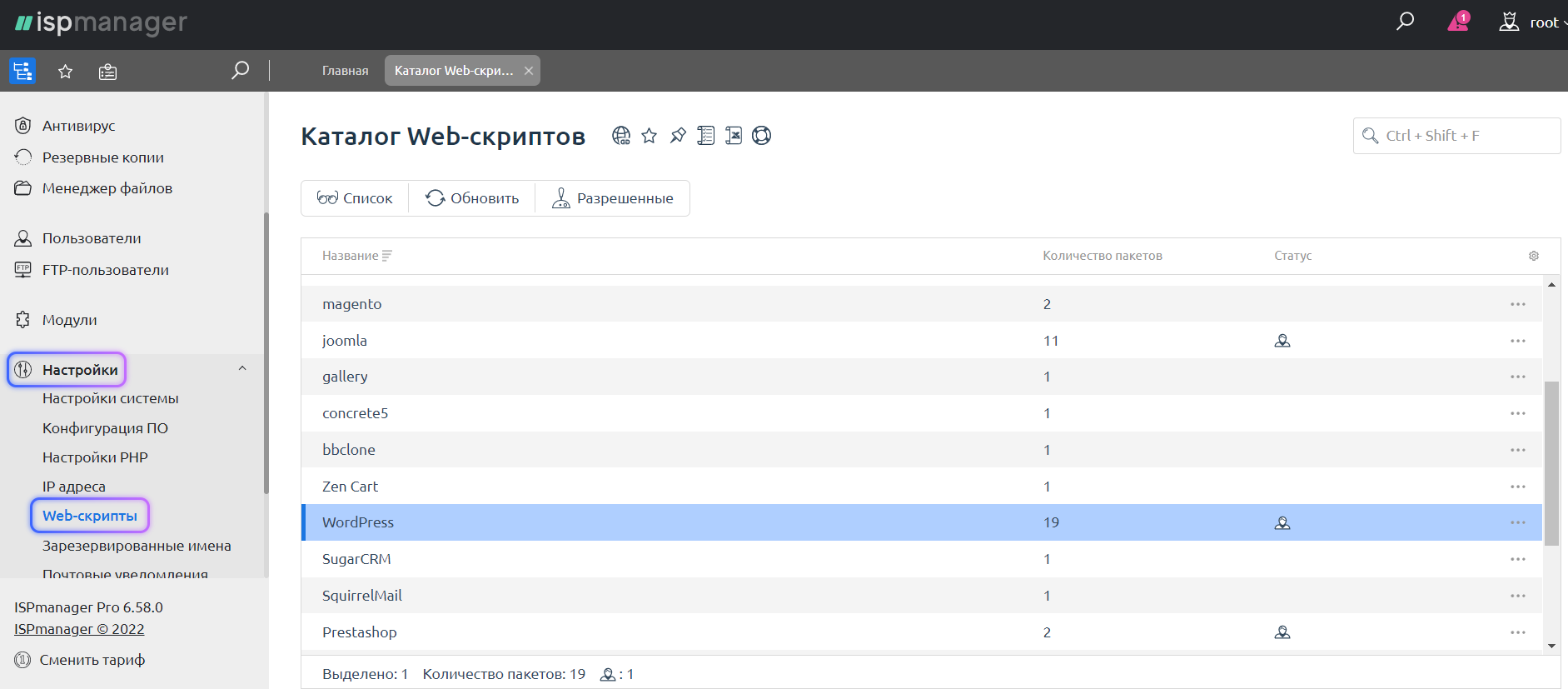Open the actions menu for Prestashop
The height and width of the screenshot is (689, 1568).
(x=1518, y=632)
